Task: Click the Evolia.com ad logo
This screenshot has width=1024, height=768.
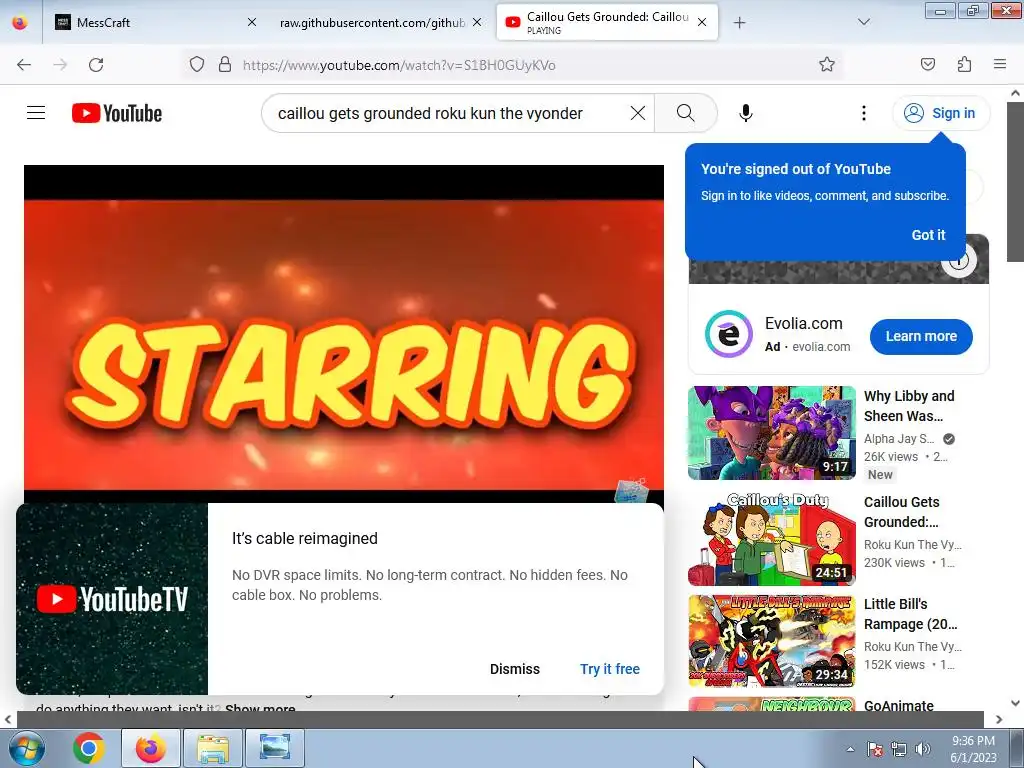Action: [728, 334]
